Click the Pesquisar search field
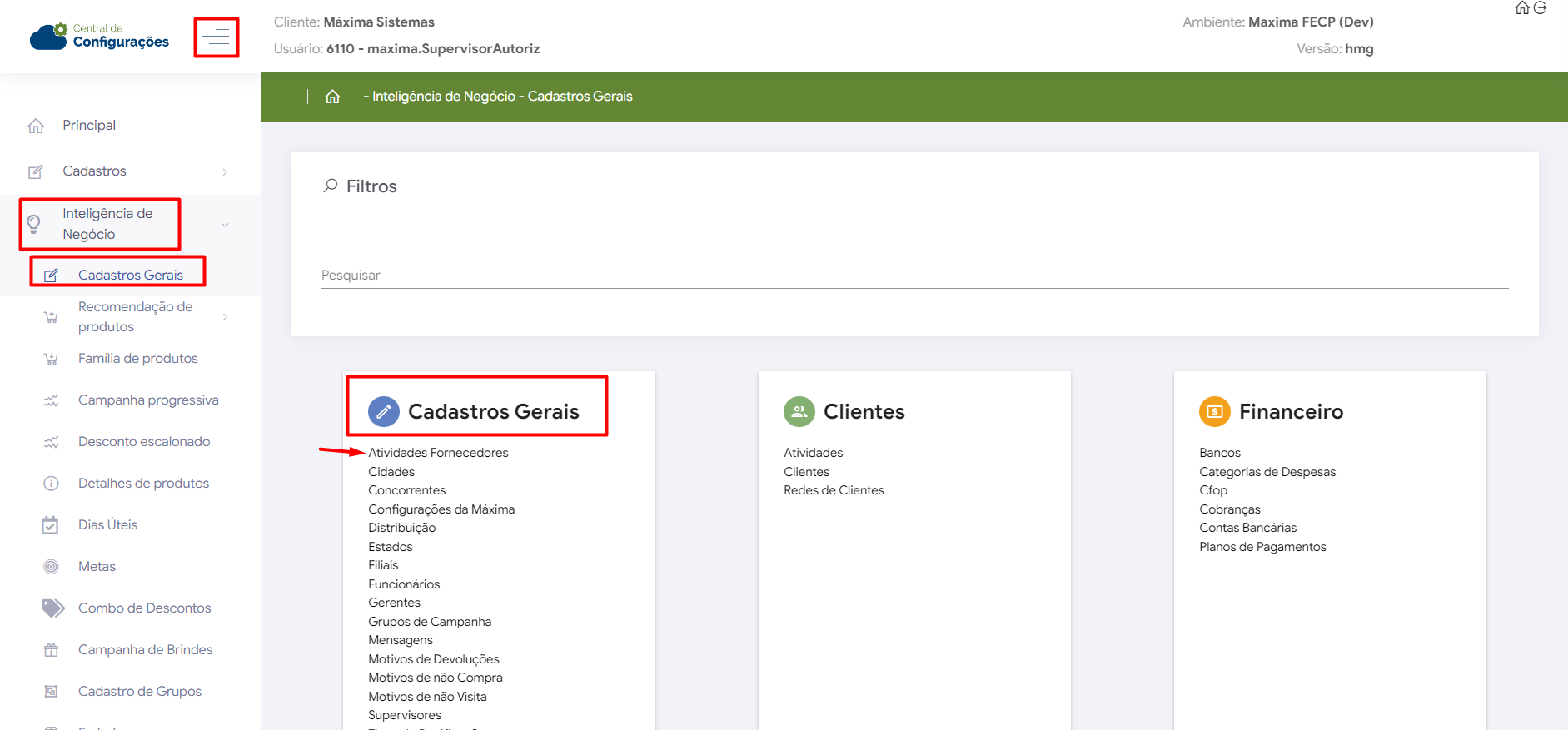The image size is (1568, 730). pos(913,276)
